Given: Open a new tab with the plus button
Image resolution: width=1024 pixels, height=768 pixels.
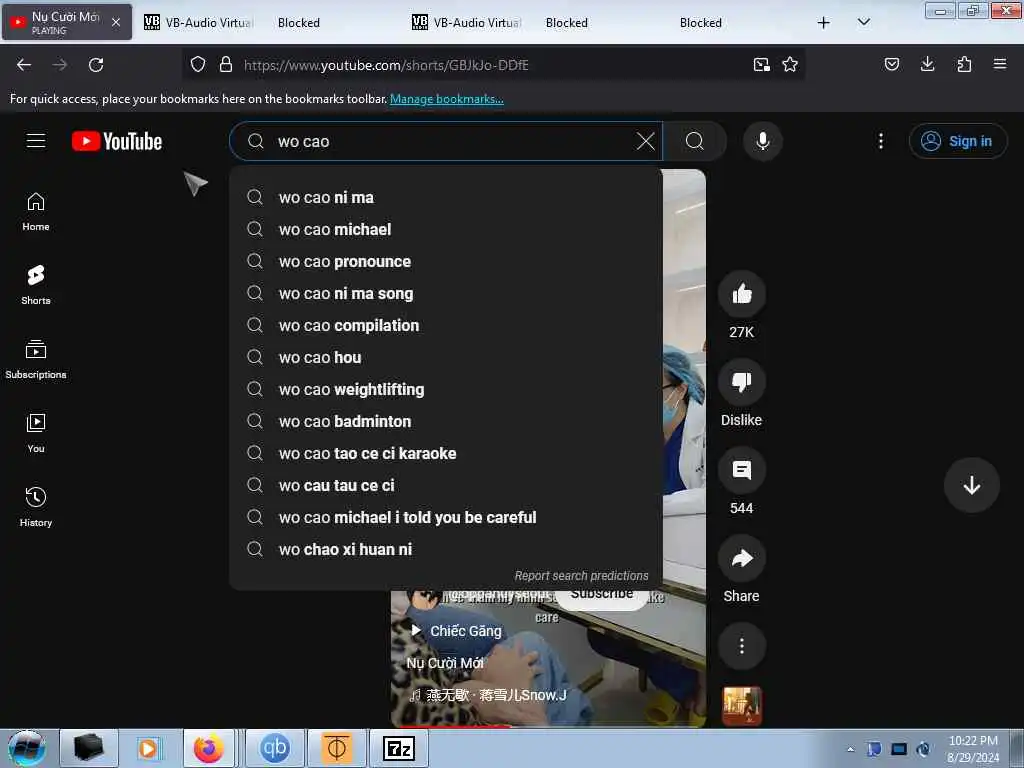Looking at the screenshot, I should pos(824,22).
